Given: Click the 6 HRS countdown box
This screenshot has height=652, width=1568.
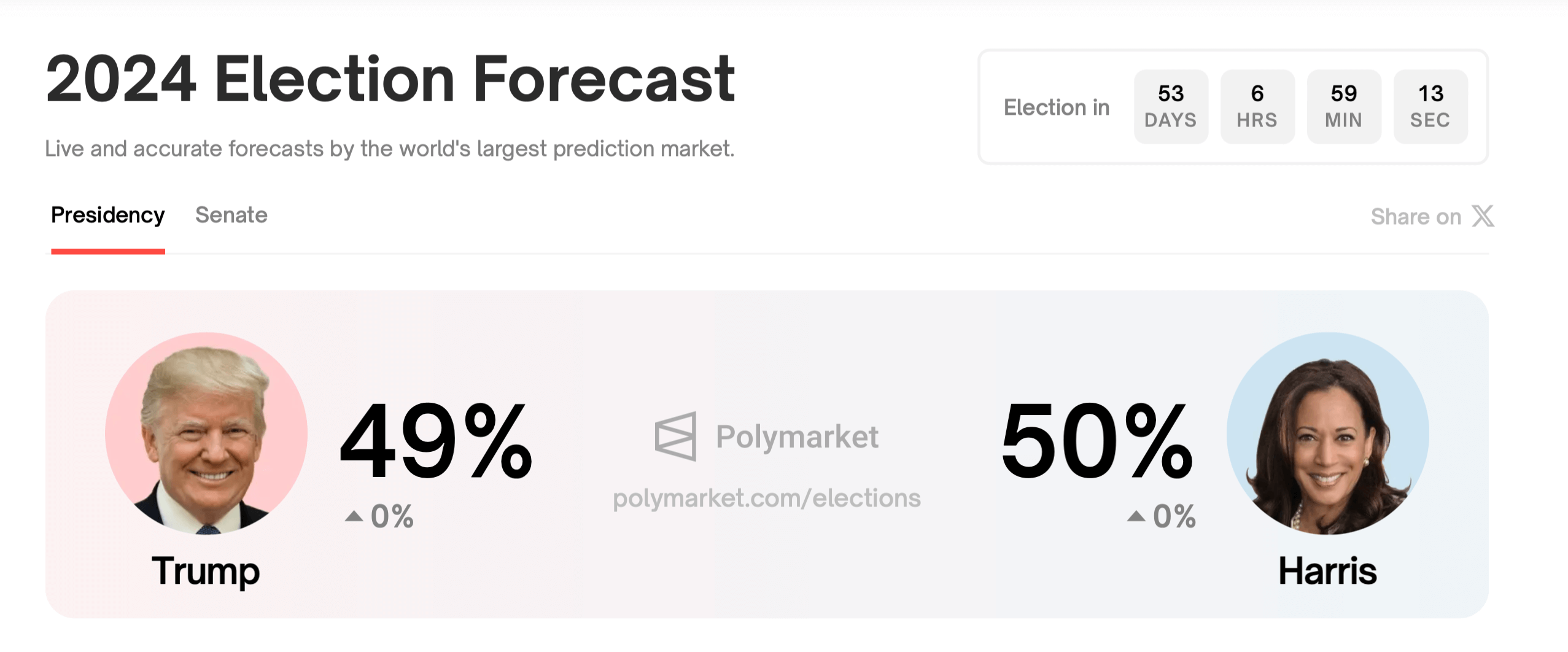Looking at the screenshot, I should pos(1257,106).
